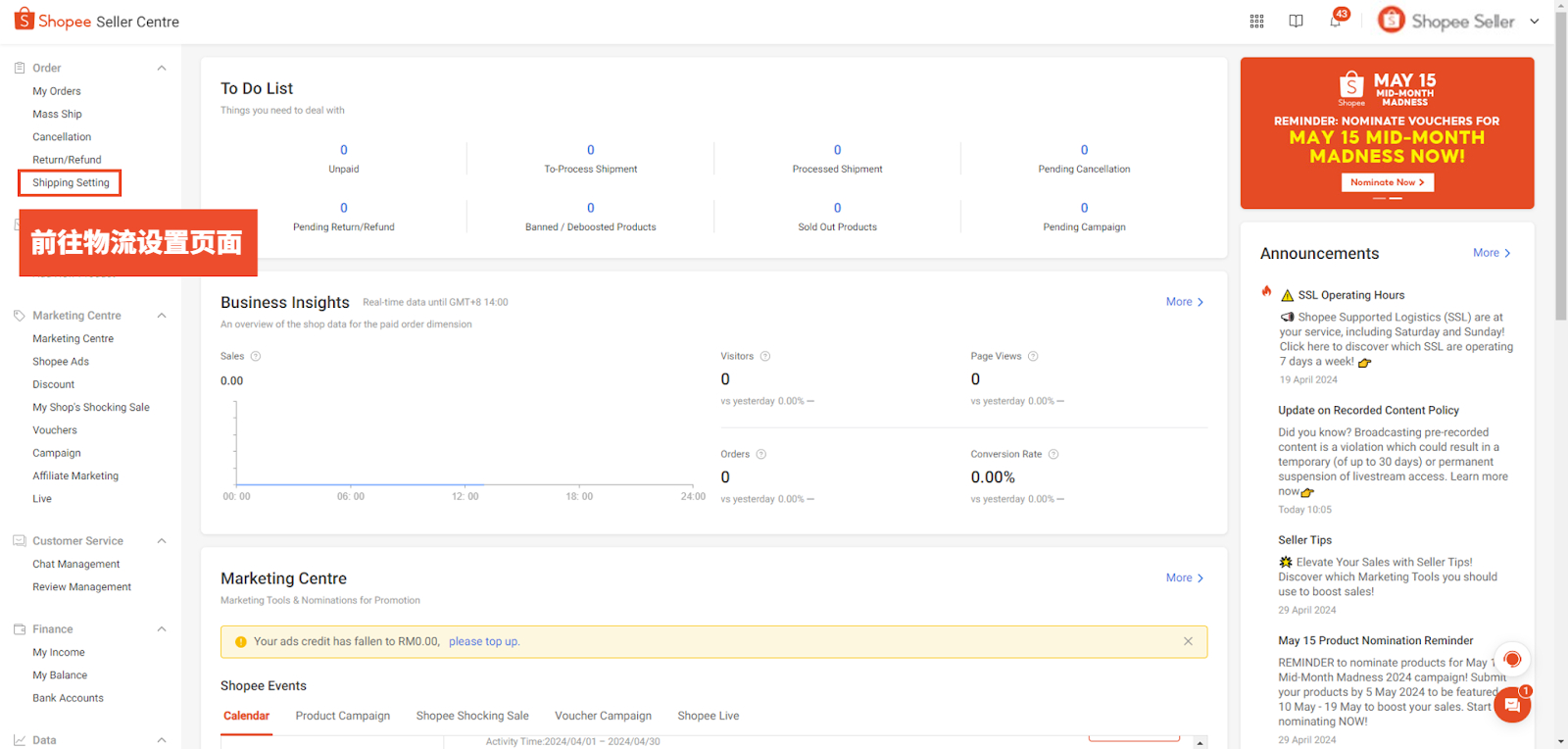Open To-Process Shipment count in To Do List

590,150
